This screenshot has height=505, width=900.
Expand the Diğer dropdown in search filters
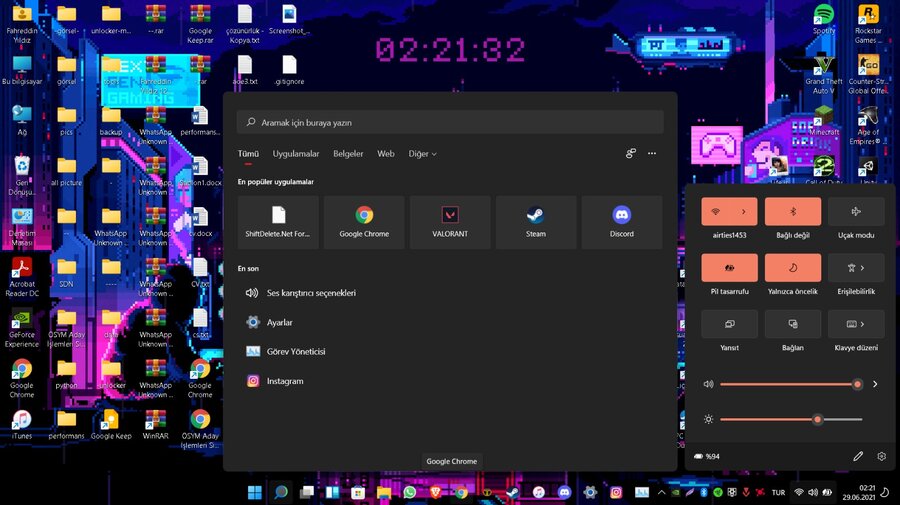coord(422,154)
